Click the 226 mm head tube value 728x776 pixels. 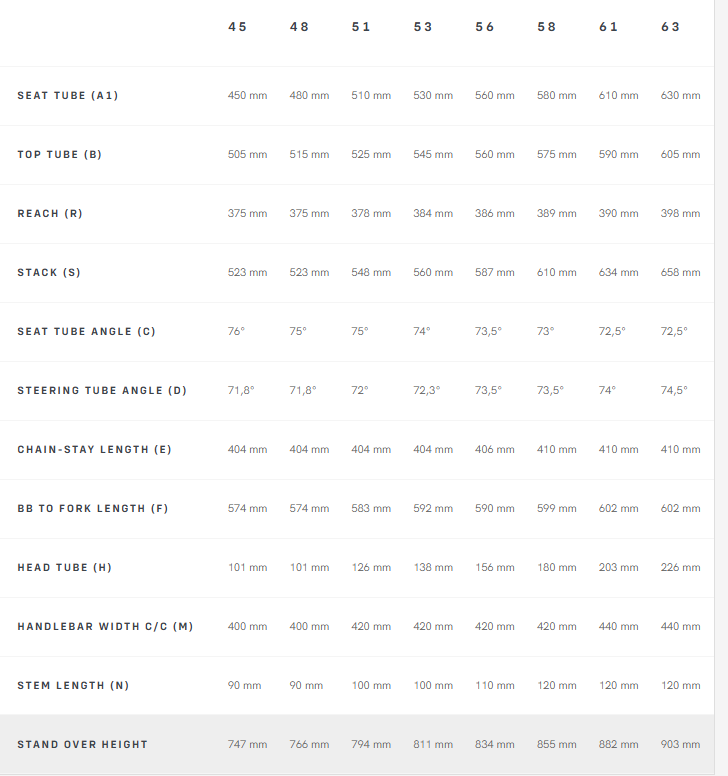(x=681, y=568)
